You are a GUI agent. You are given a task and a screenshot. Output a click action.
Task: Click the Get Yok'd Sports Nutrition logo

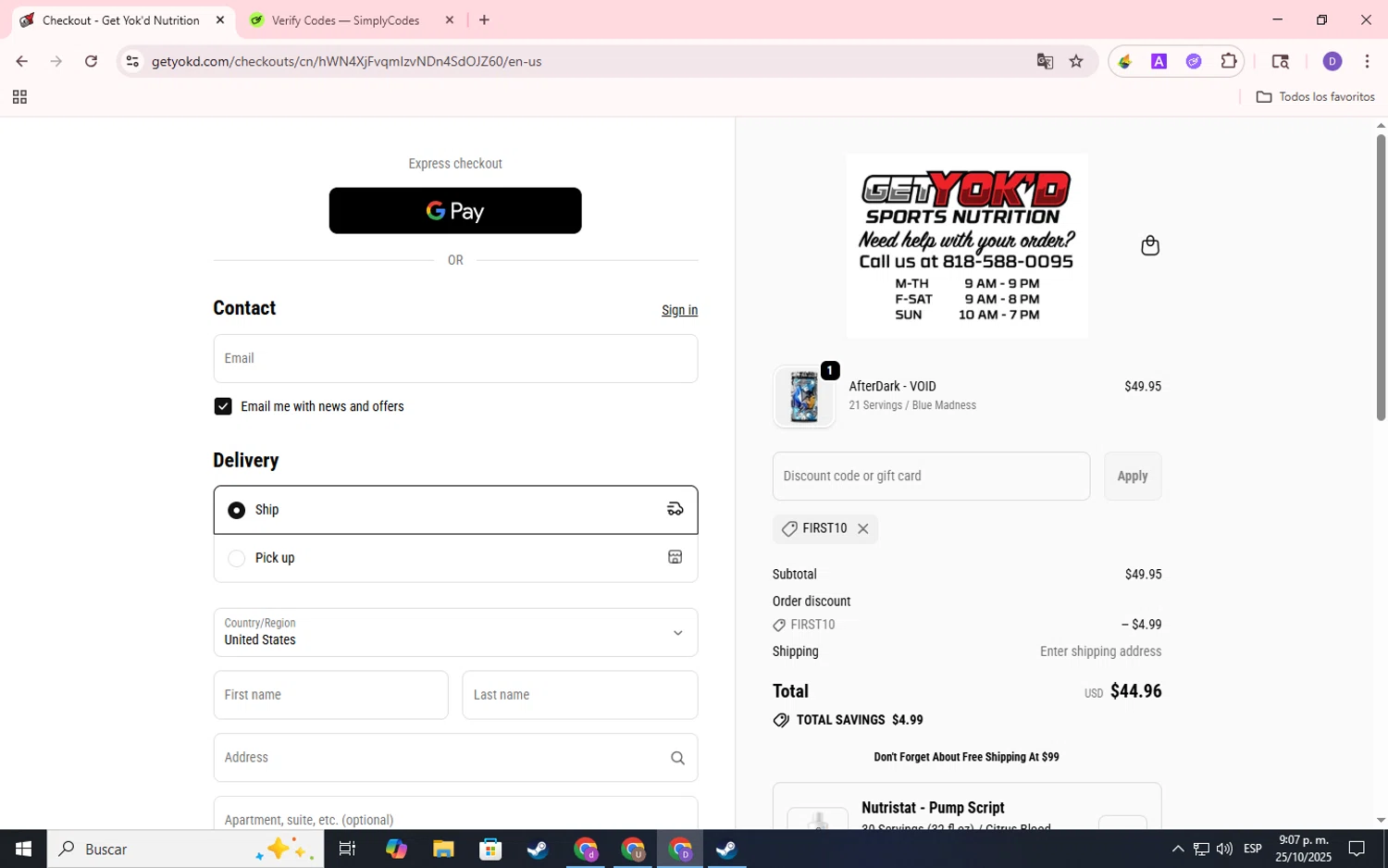pyautogui.click(x=967, y=245)
